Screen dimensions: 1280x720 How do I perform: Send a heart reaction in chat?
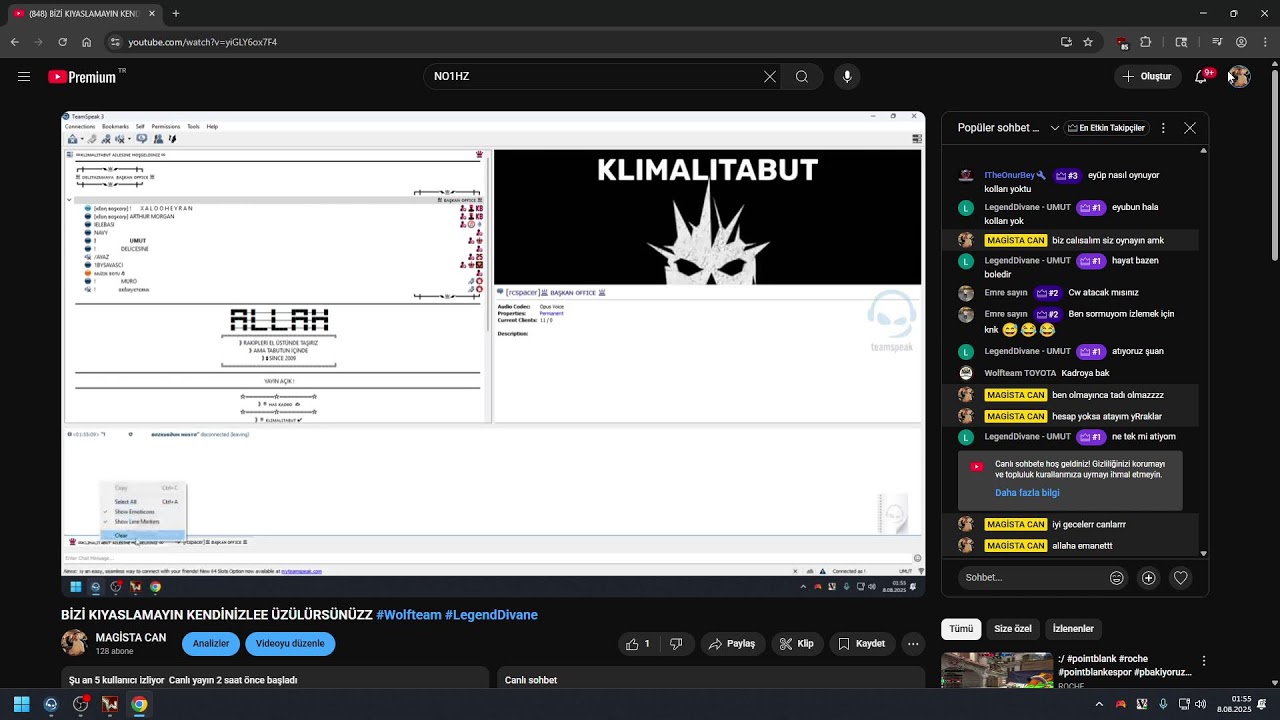click(x=1181, y=577)
